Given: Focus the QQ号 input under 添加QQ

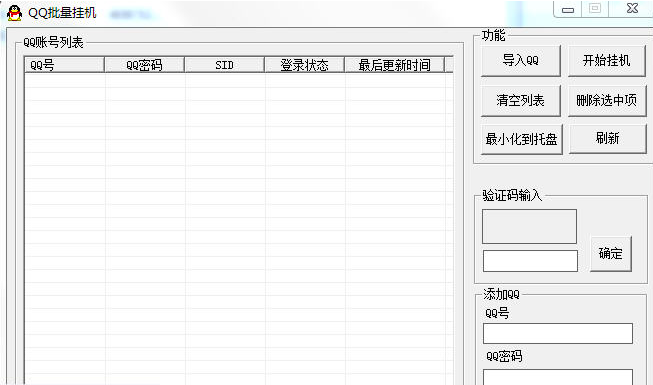Looking at the screenshot, I should click(558, 333).
